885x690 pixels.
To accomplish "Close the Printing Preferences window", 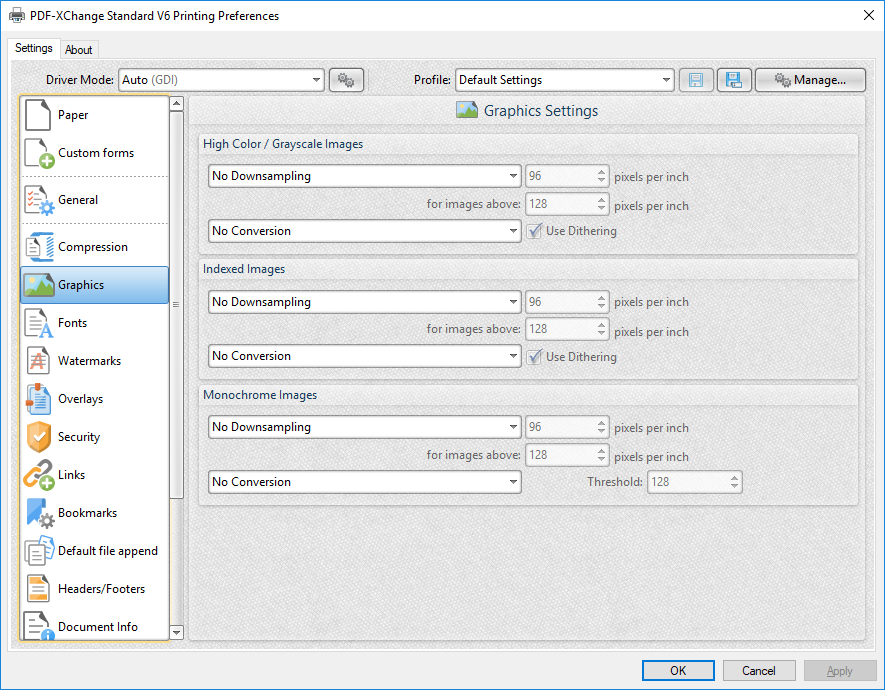I will [x=869, y=15].
